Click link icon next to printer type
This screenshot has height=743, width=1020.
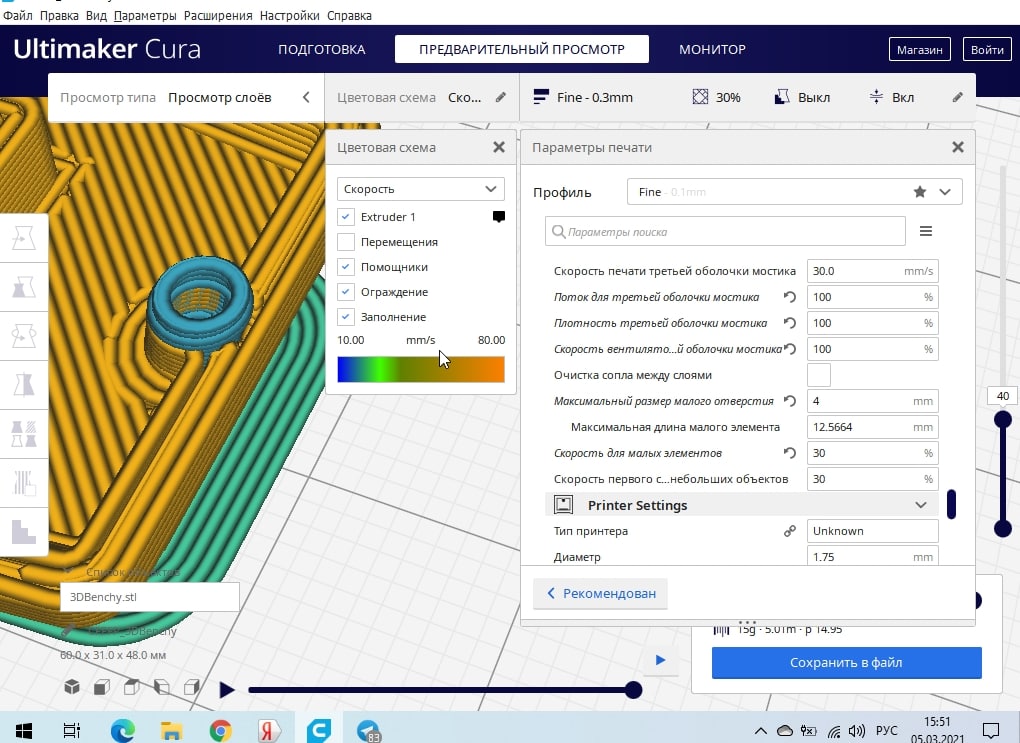(790, 531)
